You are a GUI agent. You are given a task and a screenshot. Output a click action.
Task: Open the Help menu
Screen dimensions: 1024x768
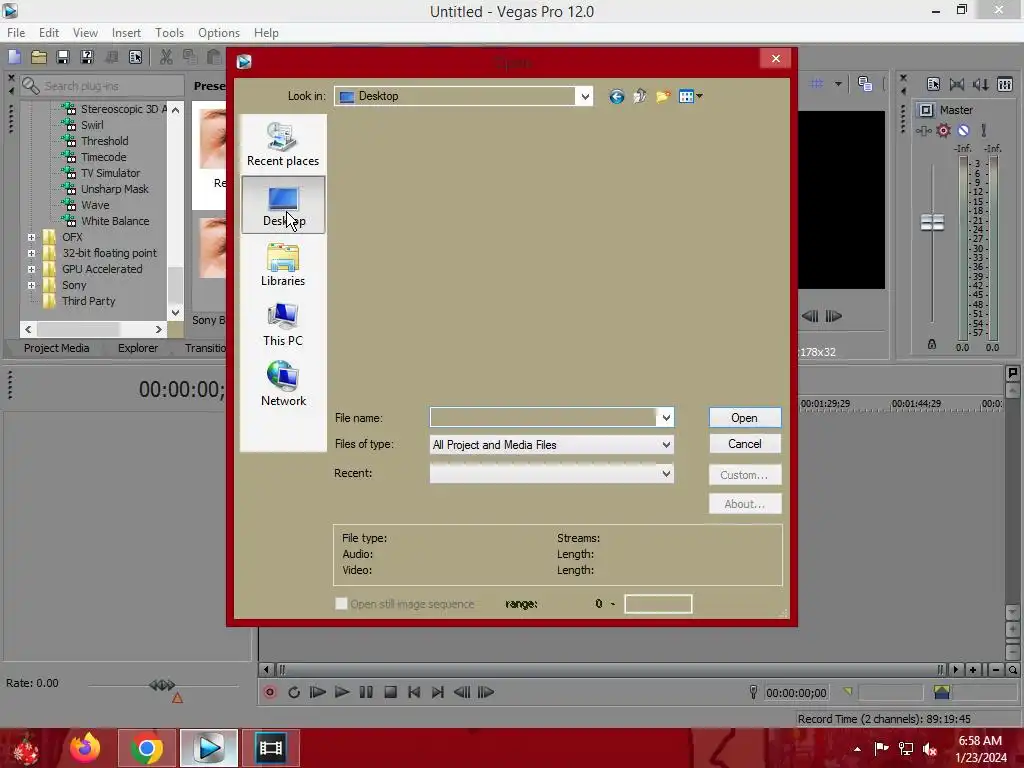point(266,33)
